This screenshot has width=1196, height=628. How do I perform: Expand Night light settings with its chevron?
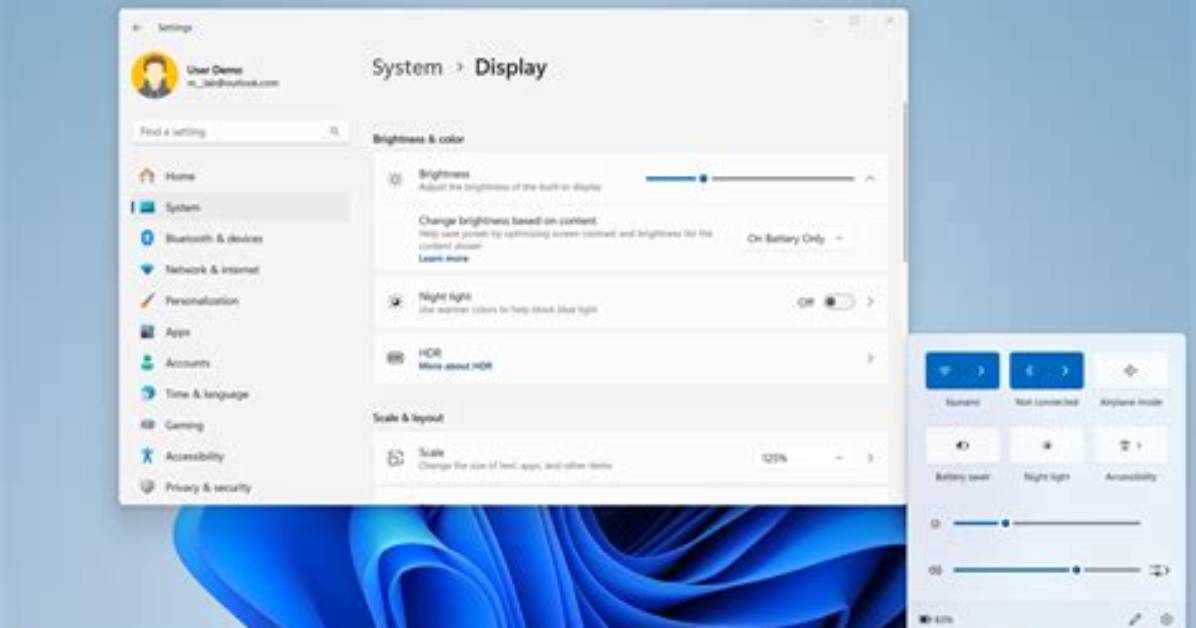870,302
